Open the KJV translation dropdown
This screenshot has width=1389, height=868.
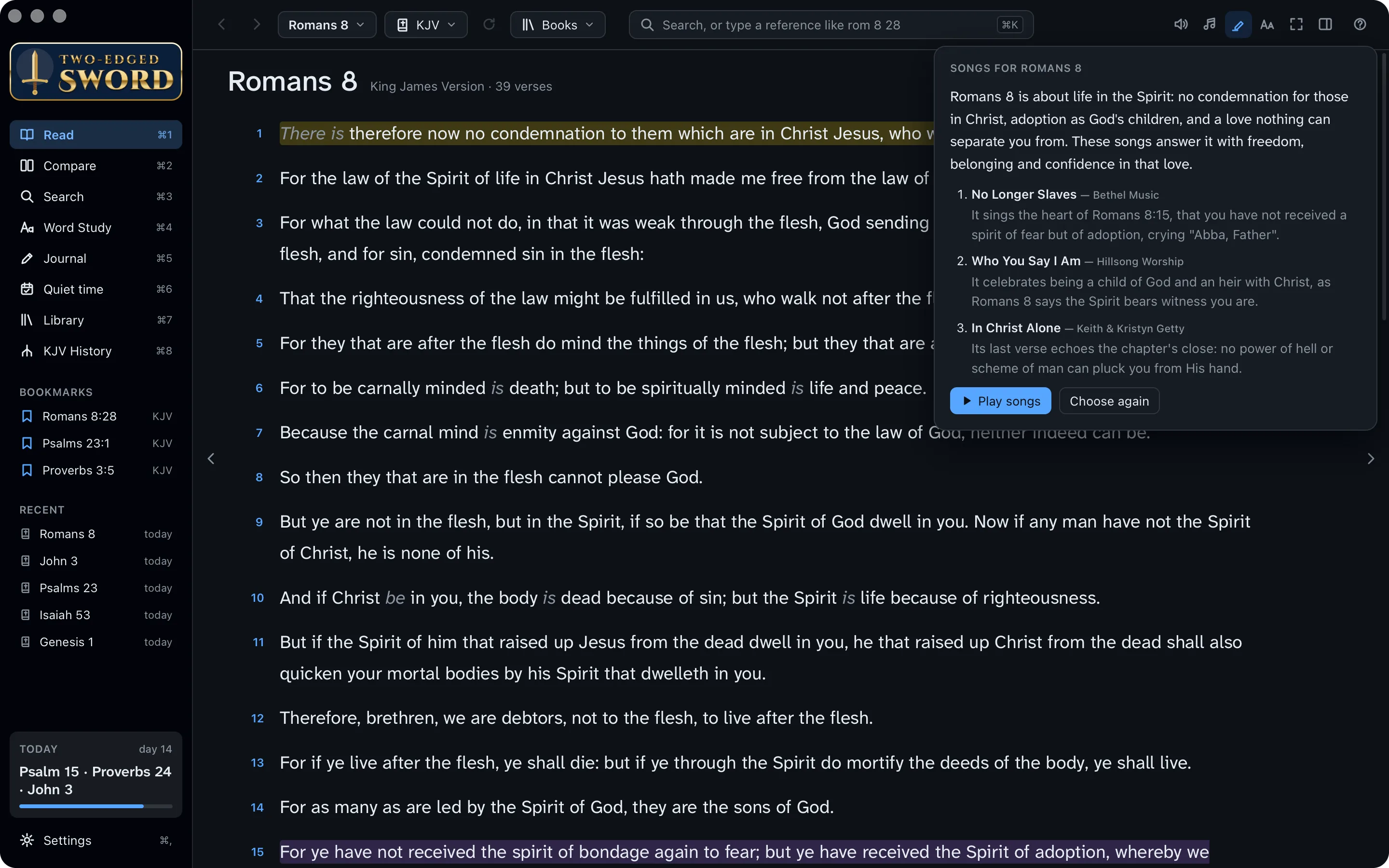tap(425, 25)
